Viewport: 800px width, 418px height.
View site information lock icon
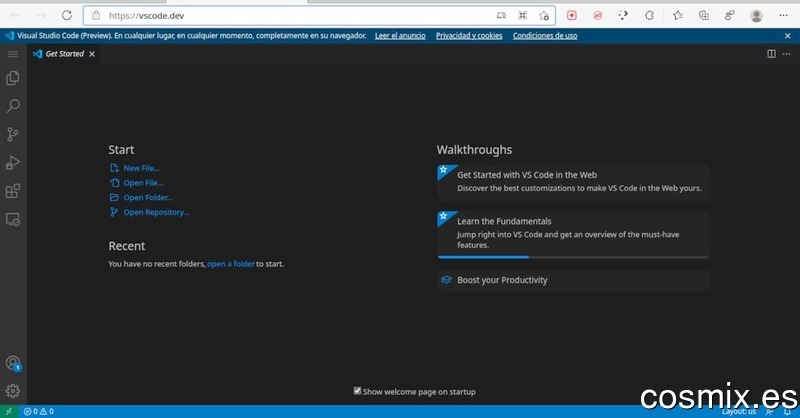coord(96,16)
